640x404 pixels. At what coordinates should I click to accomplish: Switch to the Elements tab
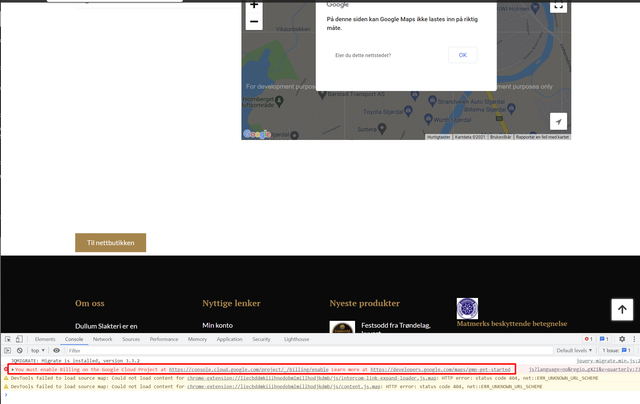point(45,339)
